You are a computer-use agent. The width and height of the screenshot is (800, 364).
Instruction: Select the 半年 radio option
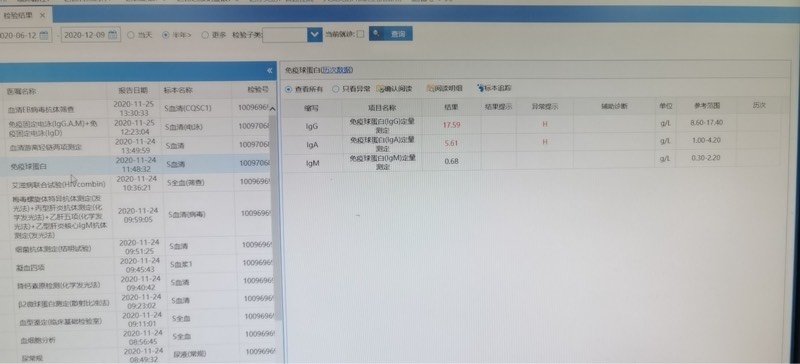tap(165, 35)
